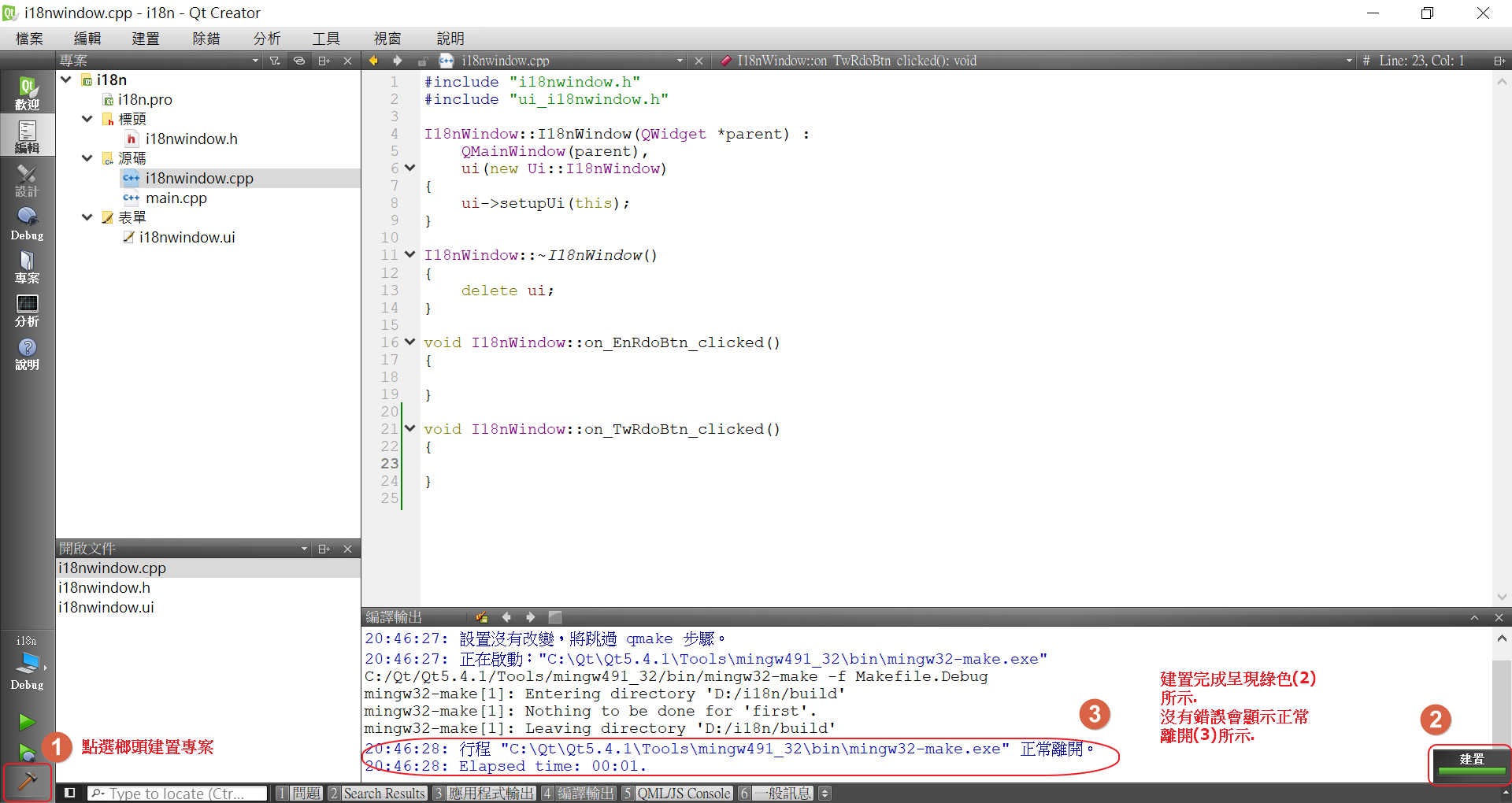The width and height of the screenshot is (1512, 803).
Task: Open the Help (說明) mode
Action: pos(27,353)
